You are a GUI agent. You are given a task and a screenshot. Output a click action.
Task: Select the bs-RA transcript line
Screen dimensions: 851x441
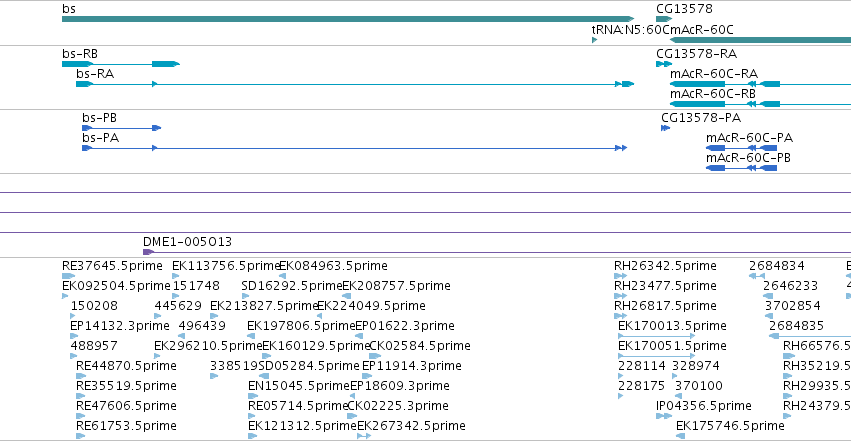[355, 84]
